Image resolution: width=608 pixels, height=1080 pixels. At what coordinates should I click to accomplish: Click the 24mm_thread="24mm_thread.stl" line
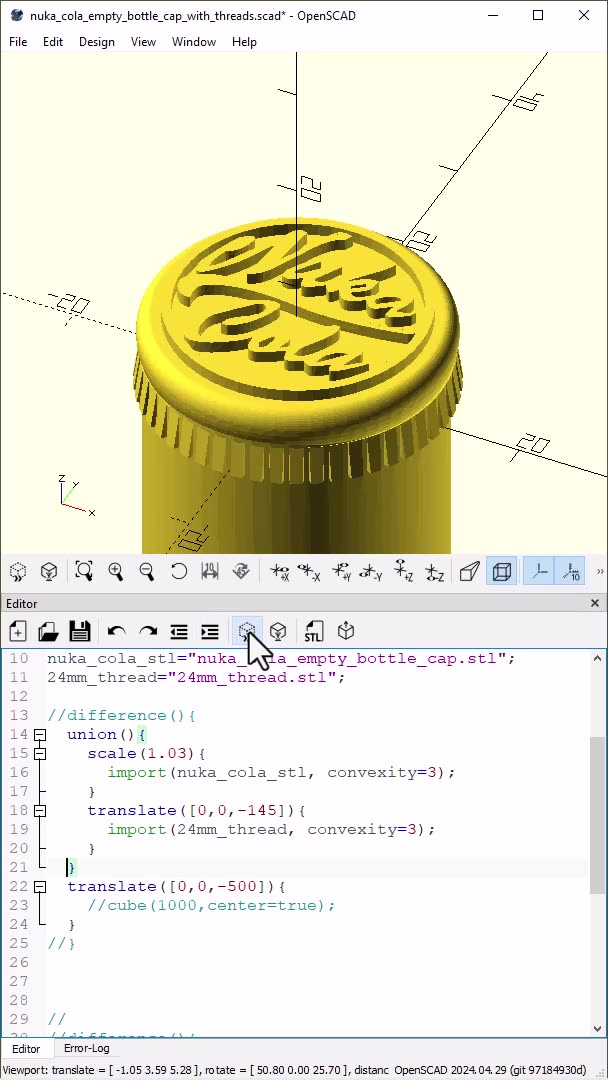coord(196,678)
